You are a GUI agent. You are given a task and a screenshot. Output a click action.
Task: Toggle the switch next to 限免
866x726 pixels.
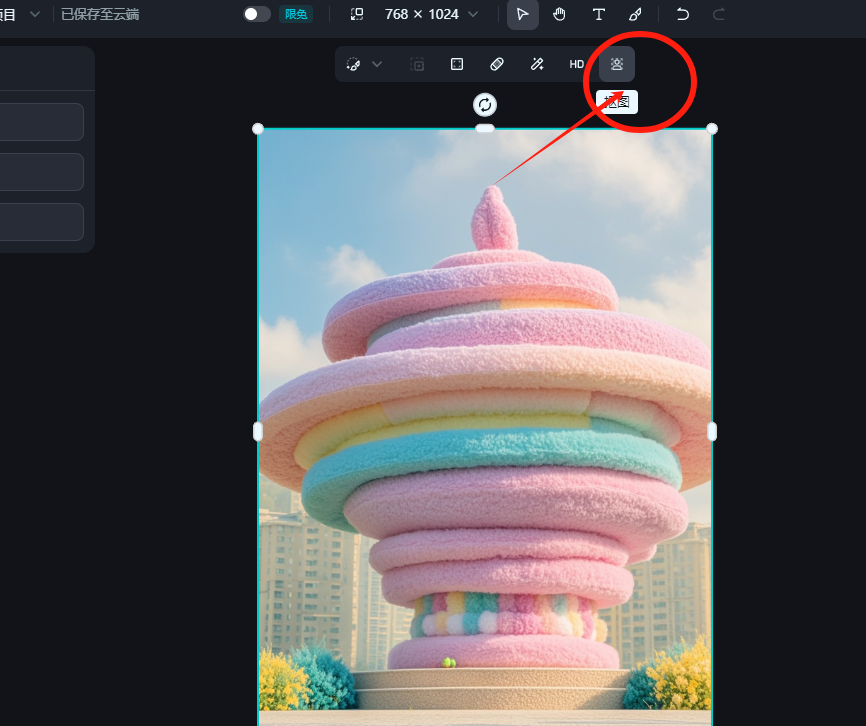tap(257, 14)
